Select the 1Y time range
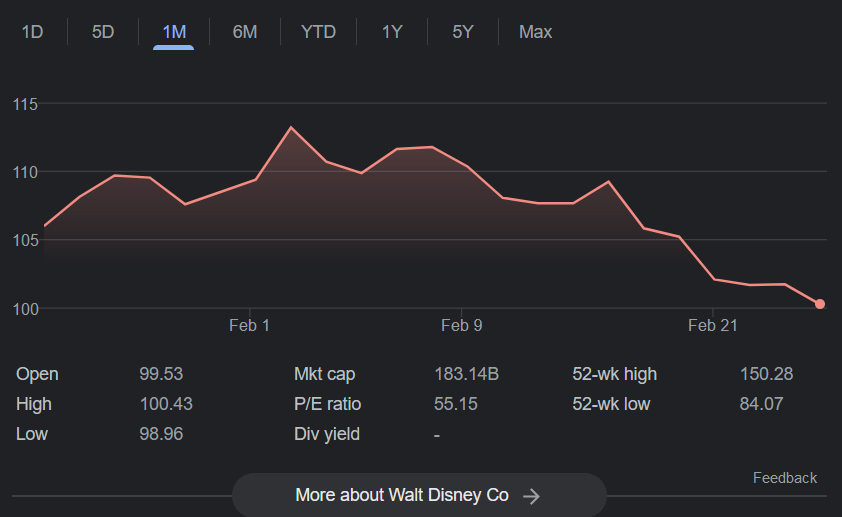This screenshot has height=517, width=842. (392, 32)
